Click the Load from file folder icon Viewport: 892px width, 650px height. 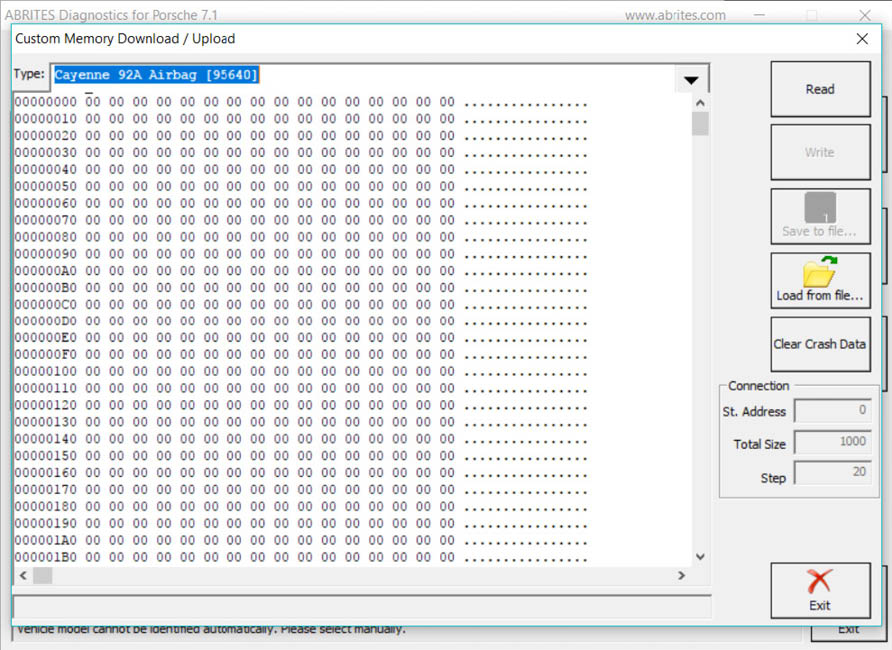[x=820, y=272]
